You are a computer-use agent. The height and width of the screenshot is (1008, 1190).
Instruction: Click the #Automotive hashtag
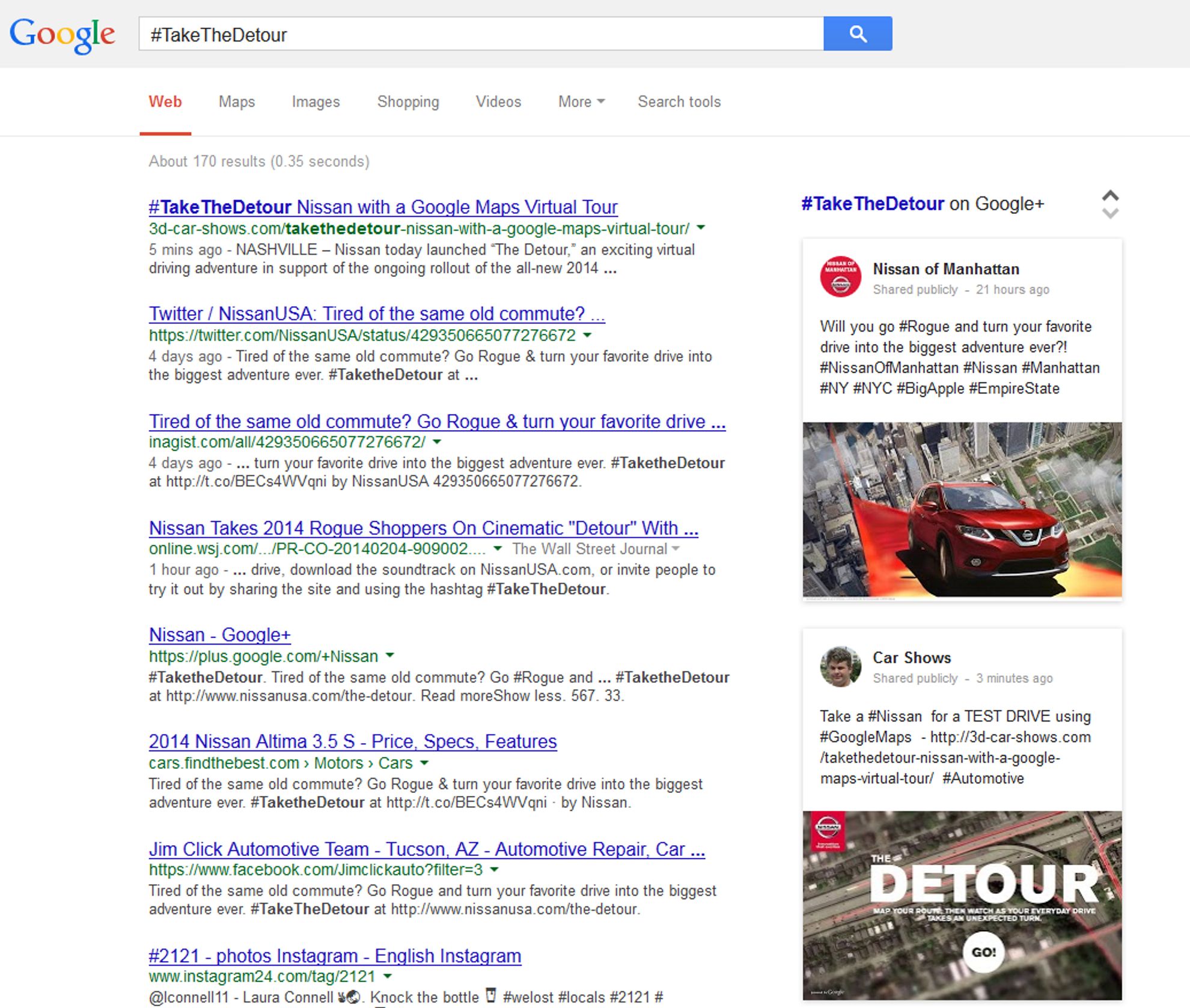coord(983,779)
